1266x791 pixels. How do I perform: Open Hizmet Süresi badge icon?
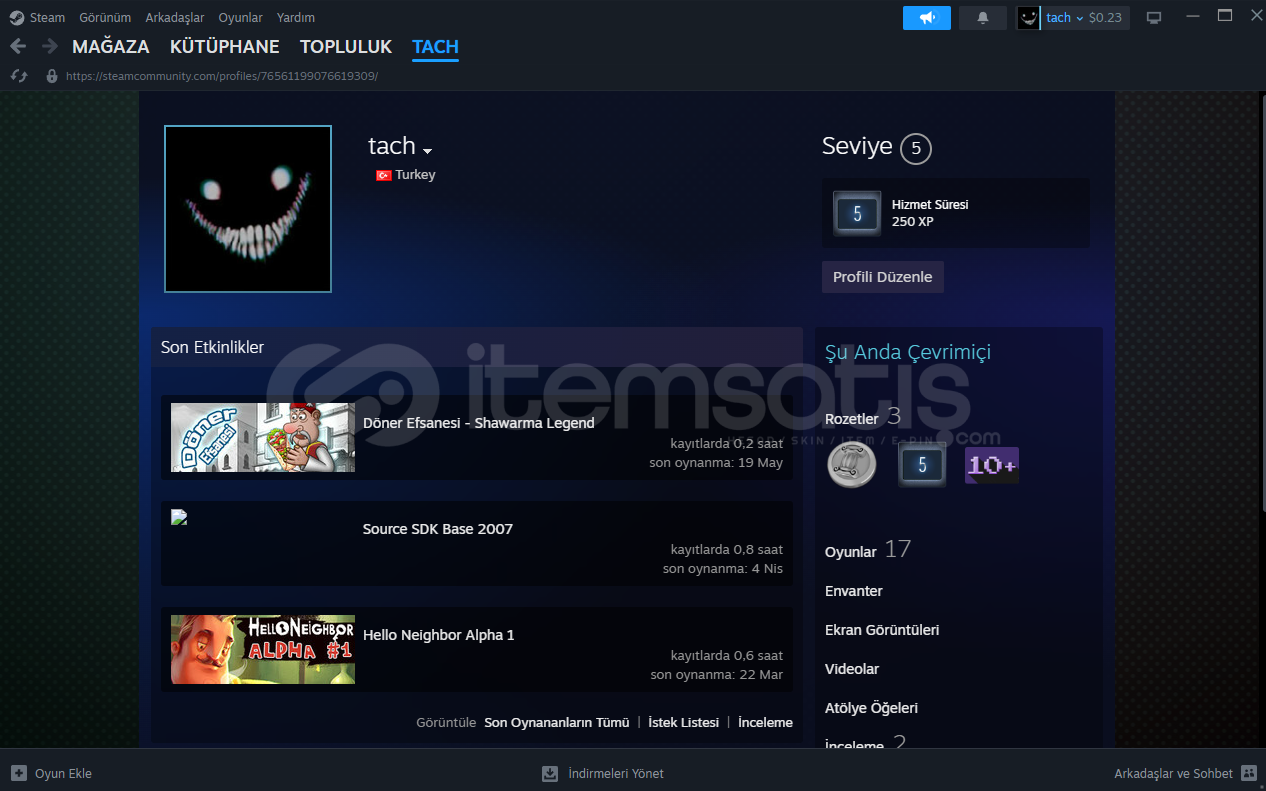tap(857, 213)
